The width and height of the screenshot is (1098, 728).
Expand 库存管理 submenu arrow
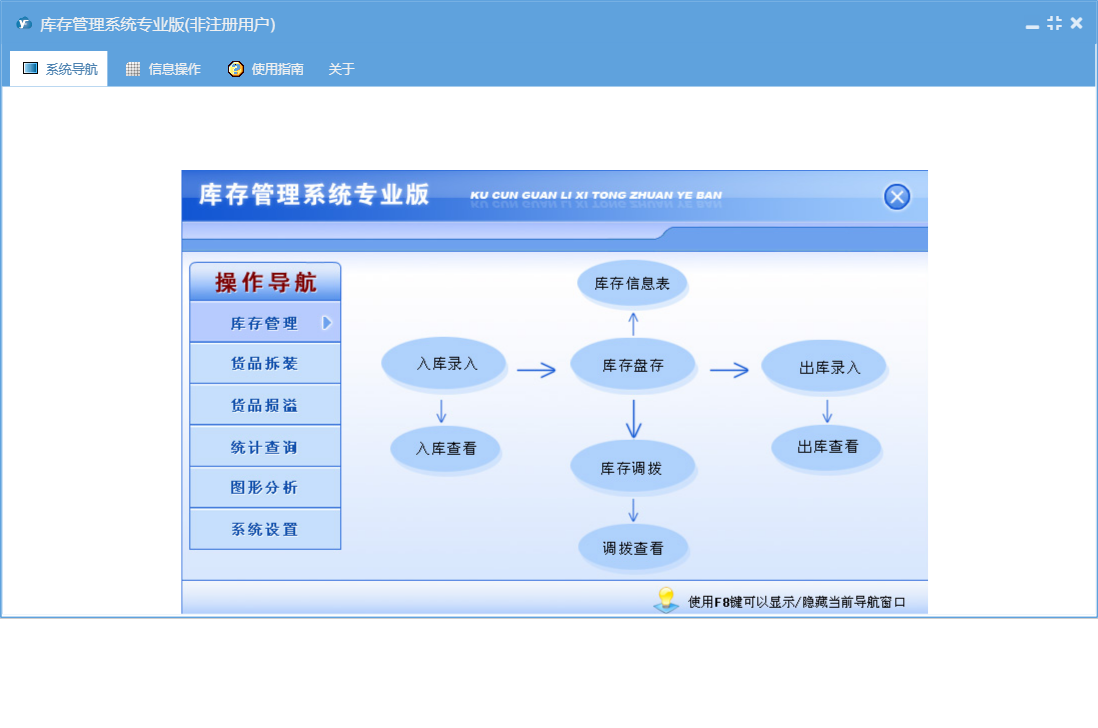pyautogui.click(x=326, y=323)
